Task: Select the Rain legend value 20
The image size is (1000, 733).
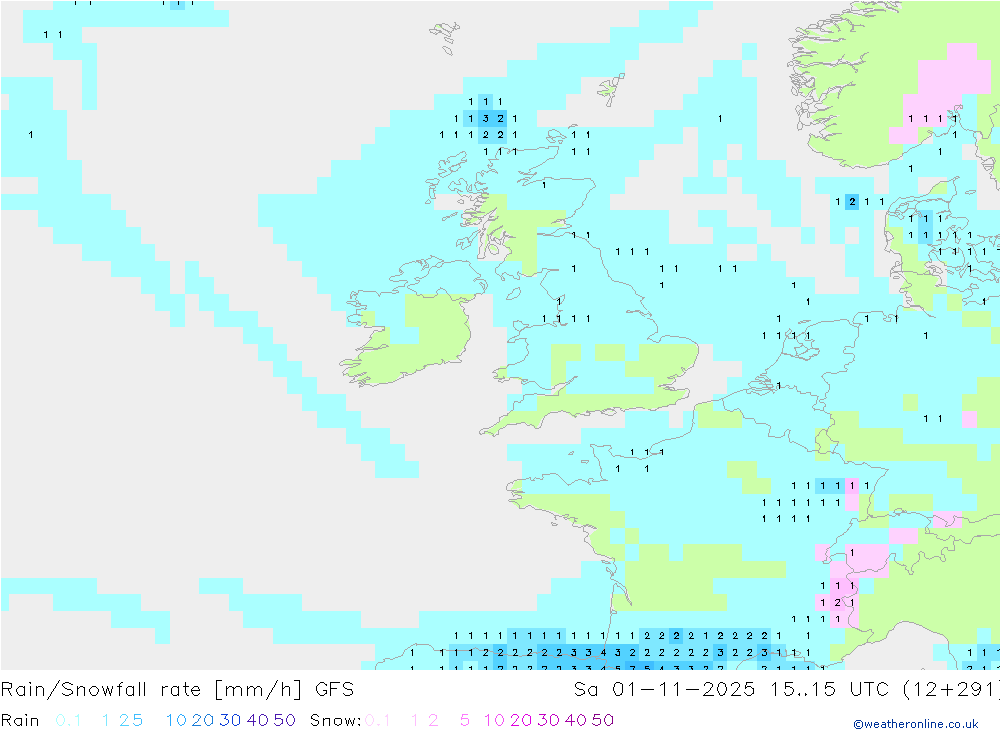Action: coord(203,720)
